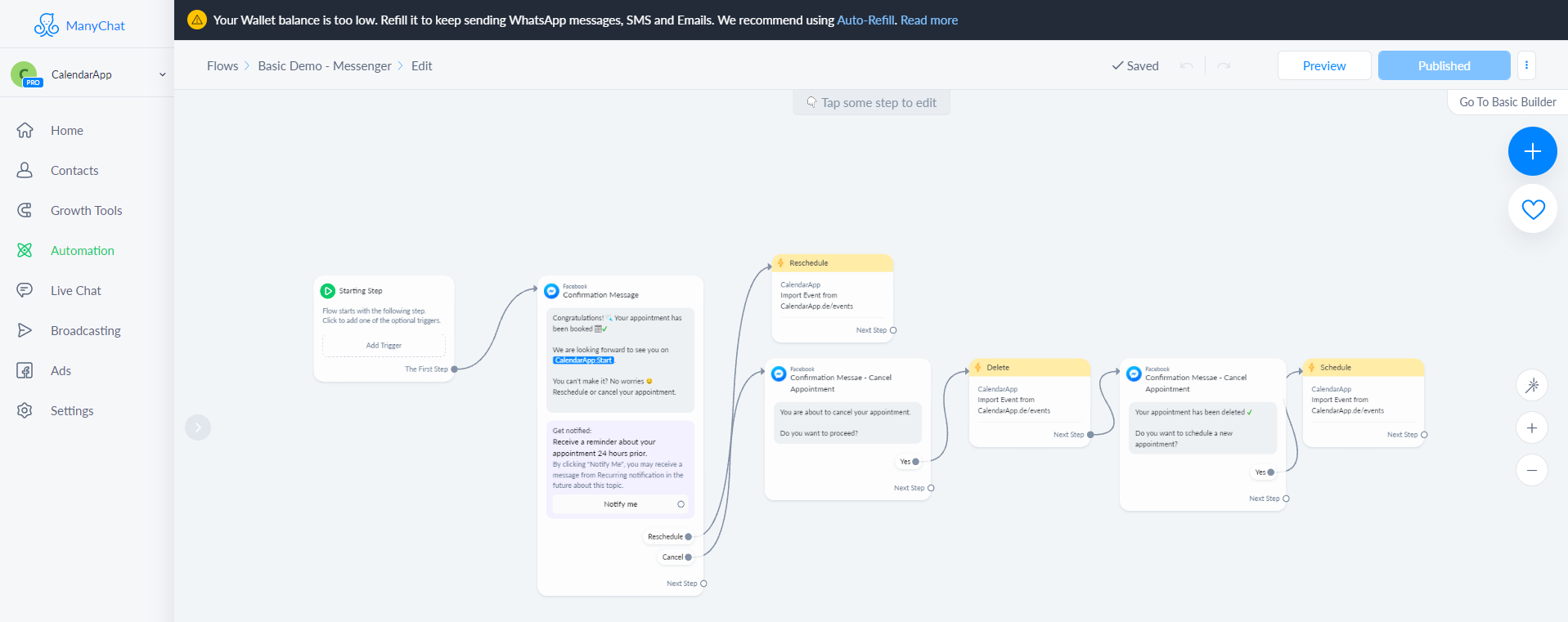Click the Reschedule quick reply button
The image size is (1568, 622).
click(x=668, y=537)
